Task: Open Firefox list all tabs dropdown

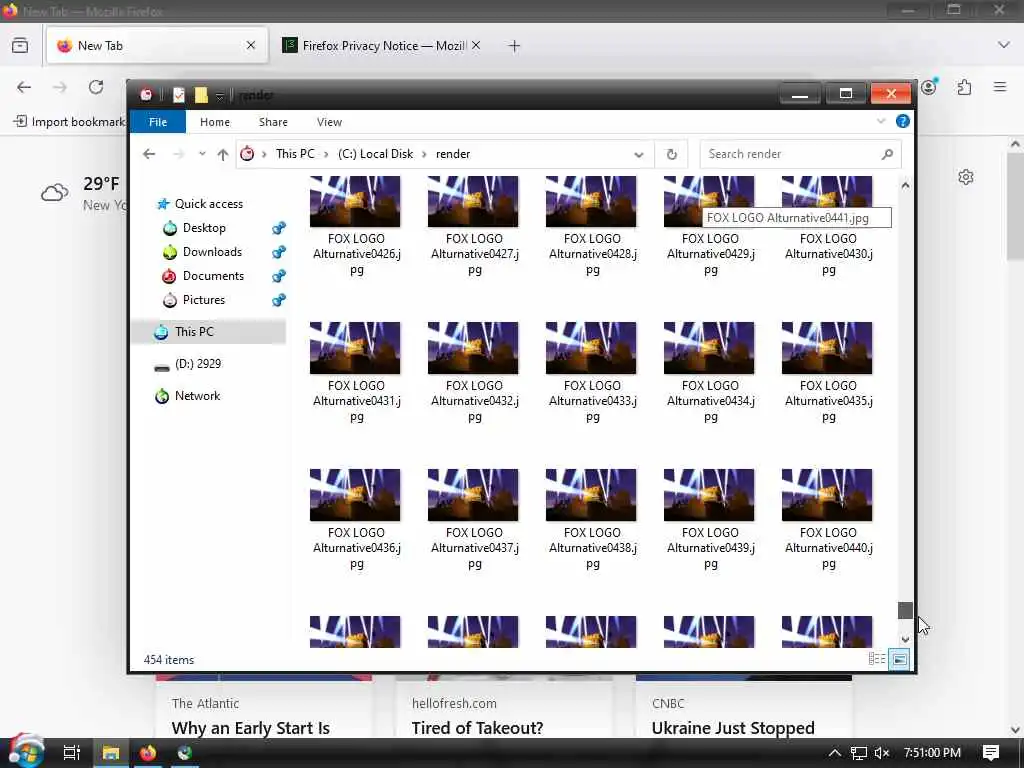Action: [1004, 45]
